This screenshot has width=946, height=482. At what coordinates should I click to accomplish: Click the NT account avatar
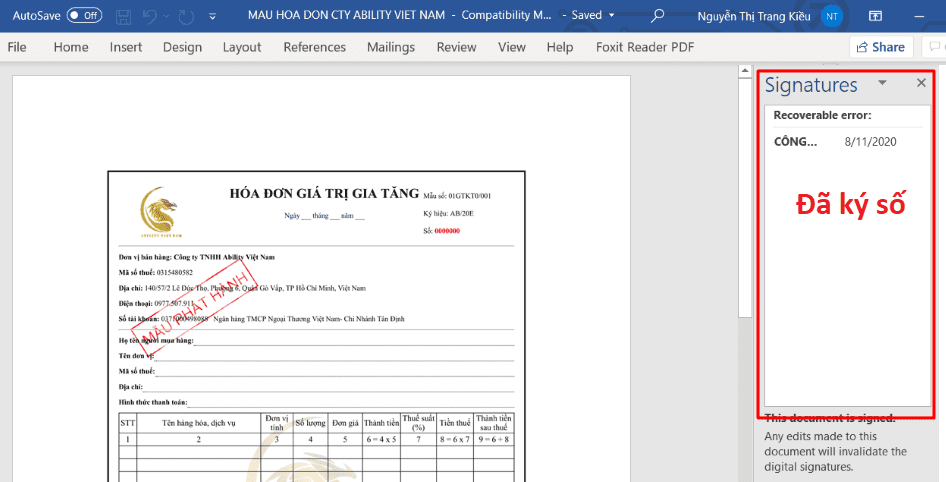(x=832, y=16)
